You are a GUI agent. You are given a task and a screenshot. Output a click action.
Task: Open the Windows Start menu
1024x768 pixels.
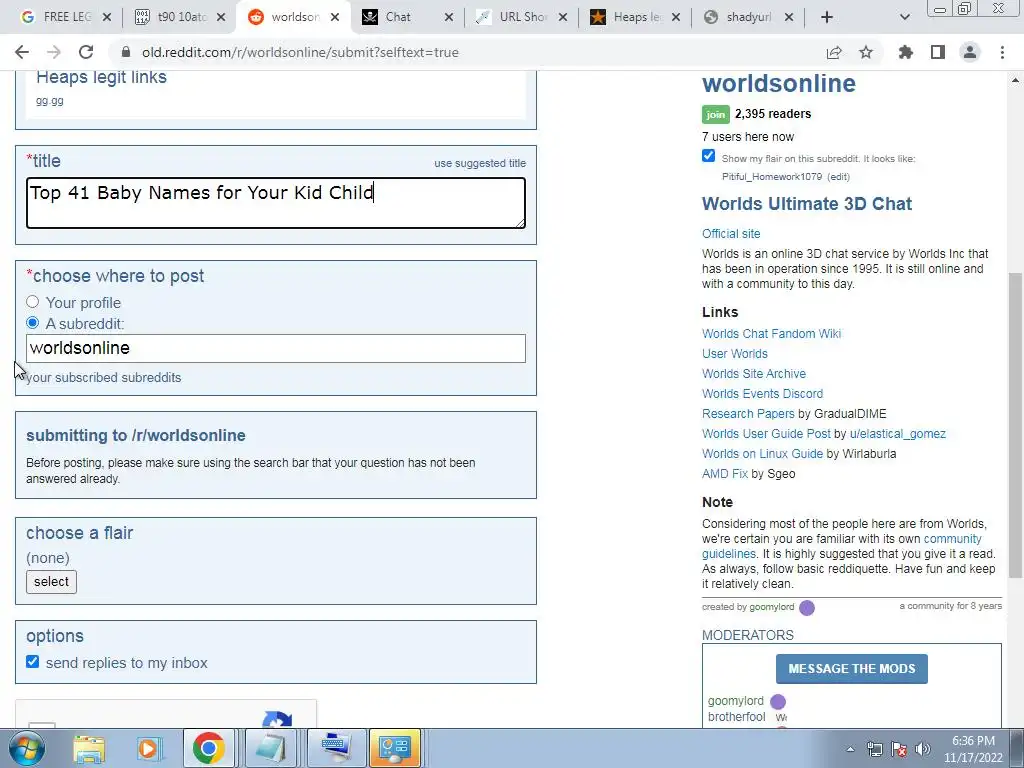pos(26,748)
